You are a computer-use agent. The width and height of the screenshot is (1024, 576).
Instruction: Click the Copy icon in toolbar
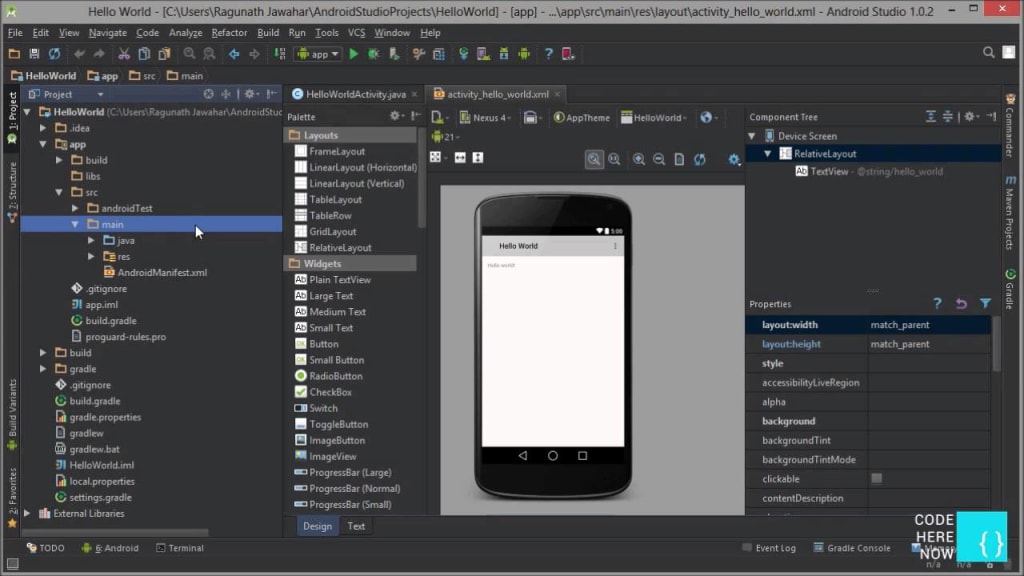(144, 54)
